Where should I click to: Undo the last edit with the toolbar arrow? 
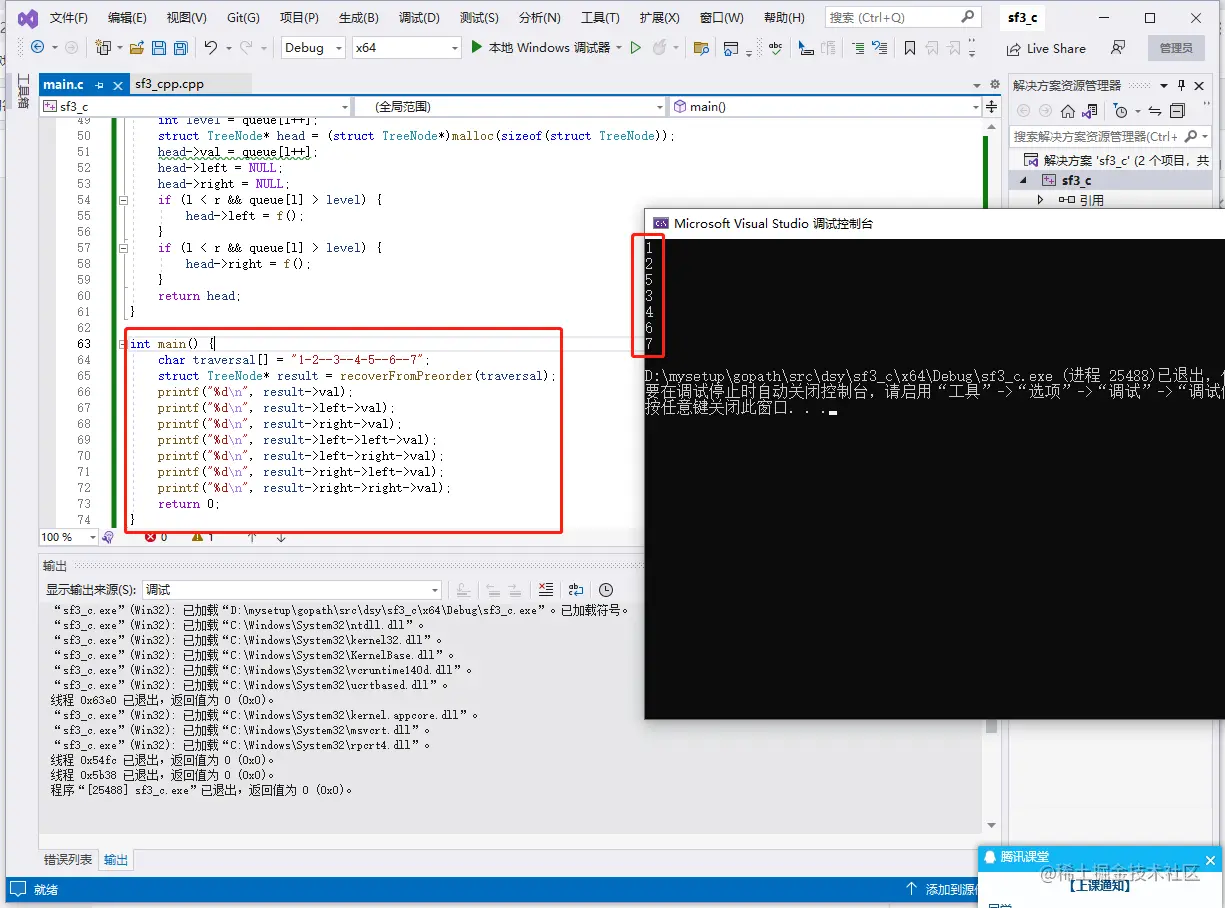210,47
